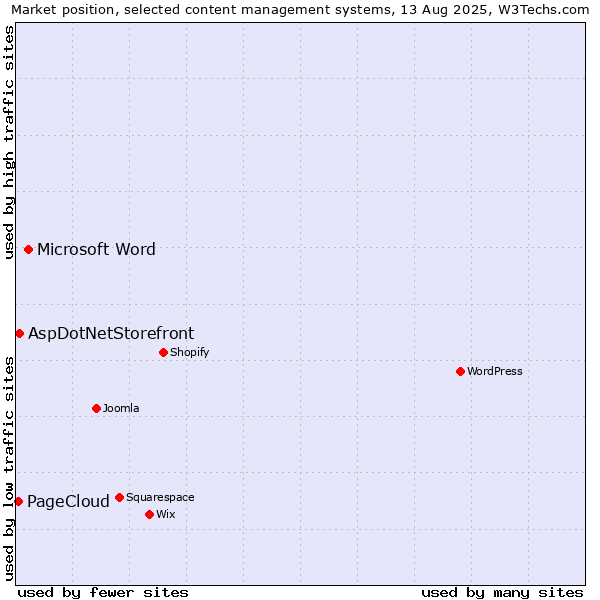
Task: Click 'used by fewer sites' axis label
Action: [103, 593]
